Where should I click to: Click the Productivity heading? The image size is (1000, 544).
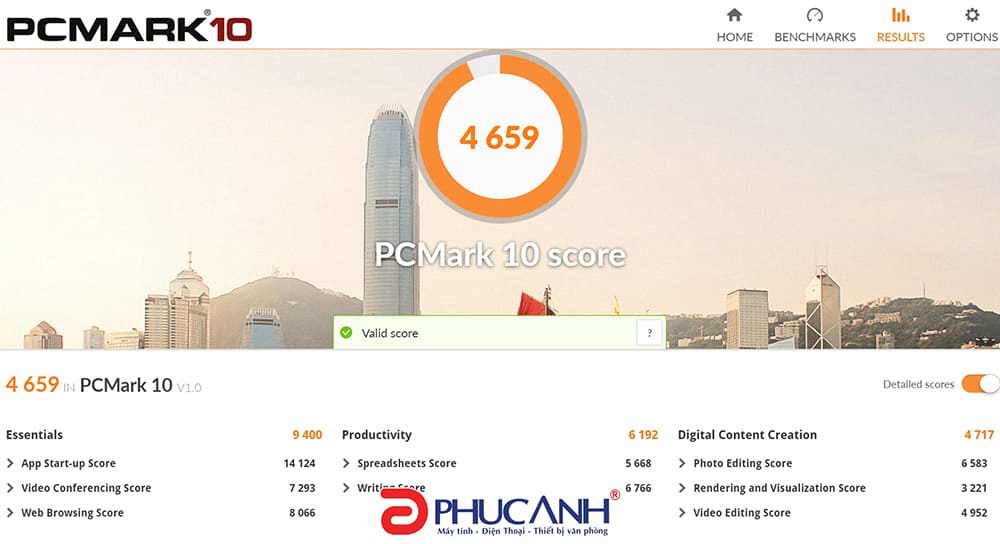377,435
